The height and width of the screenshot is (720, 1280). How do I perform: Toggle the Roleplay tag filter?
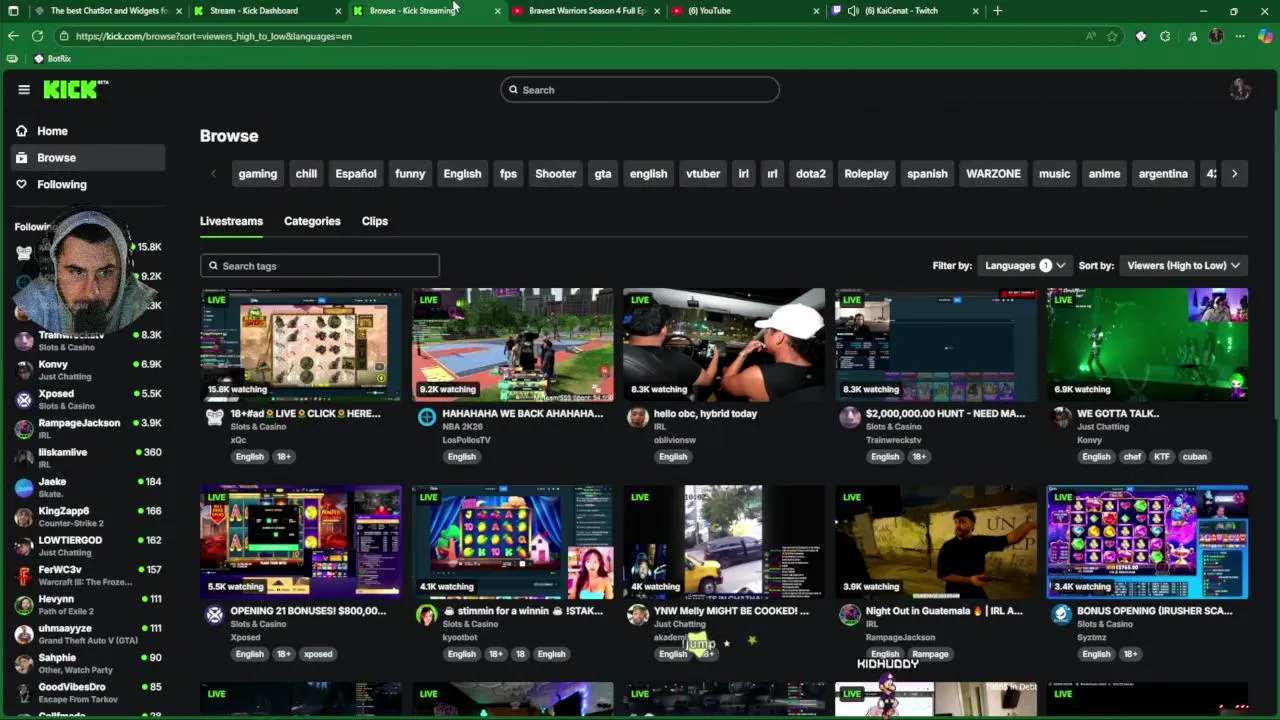(866, 174)
